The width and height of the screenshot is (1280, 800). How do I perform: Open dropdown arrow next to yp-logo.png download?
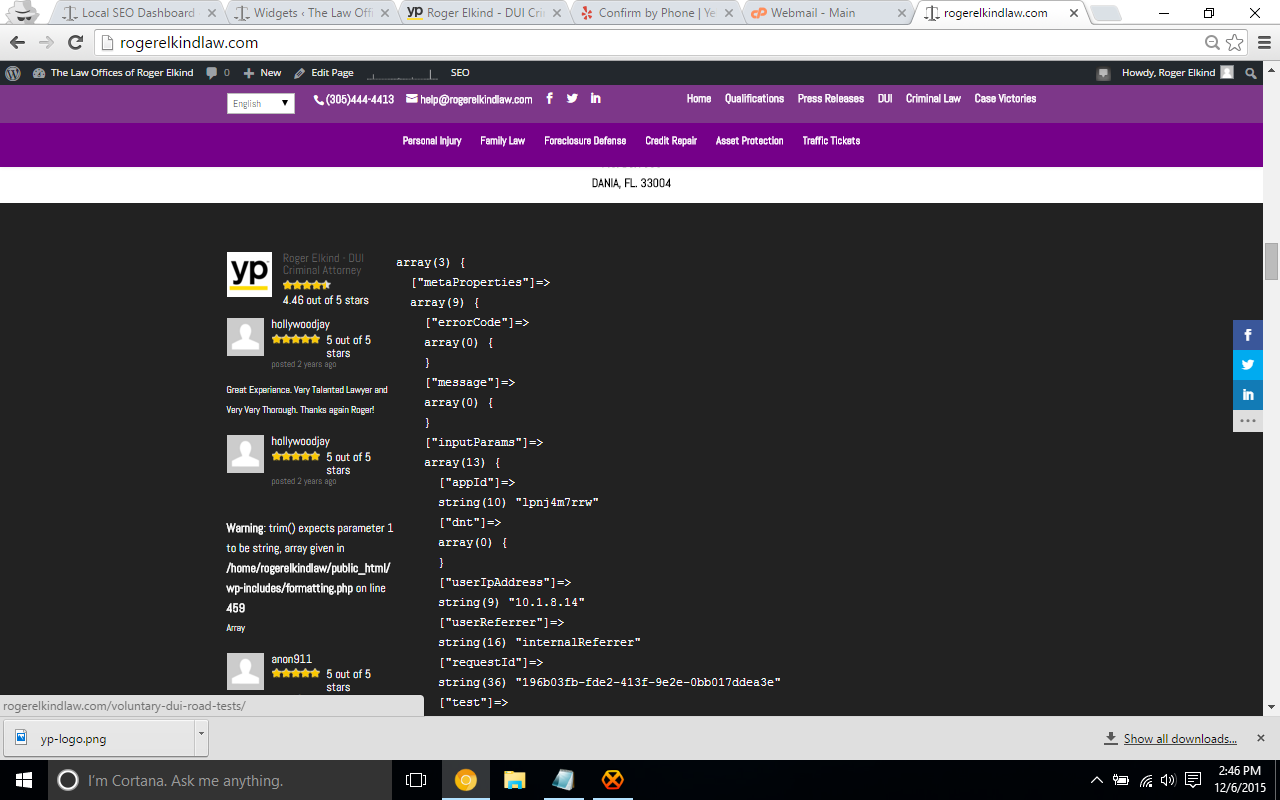coord(201,738)
